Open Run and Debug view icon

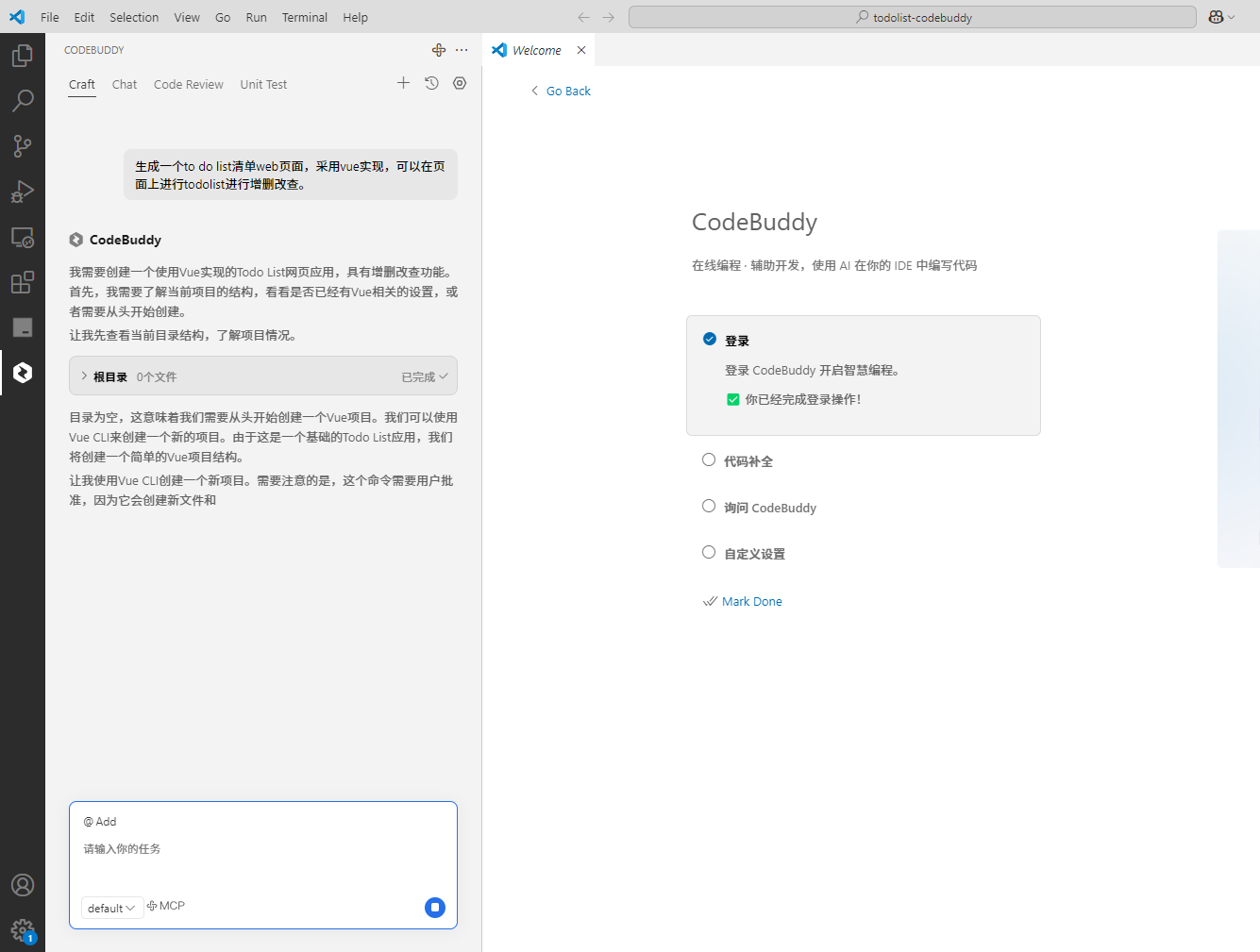point(23,192)
